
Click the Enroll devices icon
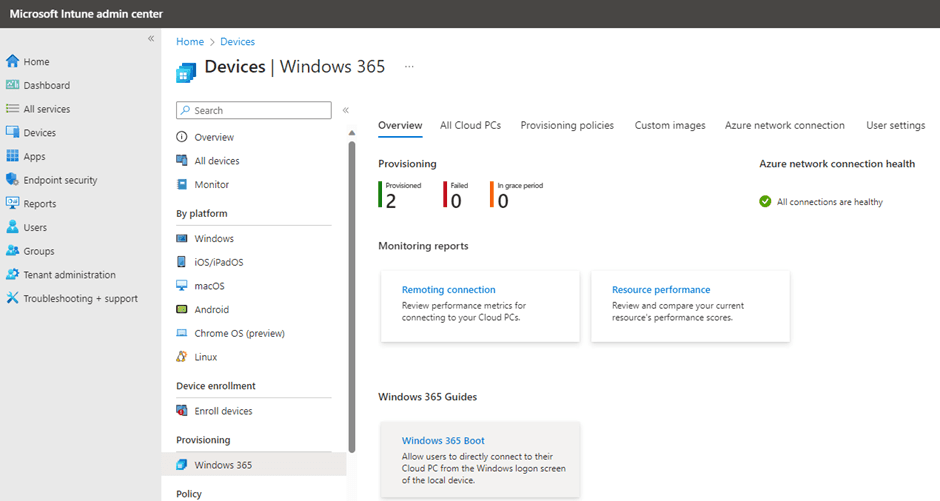pyautogui.click(x=182, y=411)
